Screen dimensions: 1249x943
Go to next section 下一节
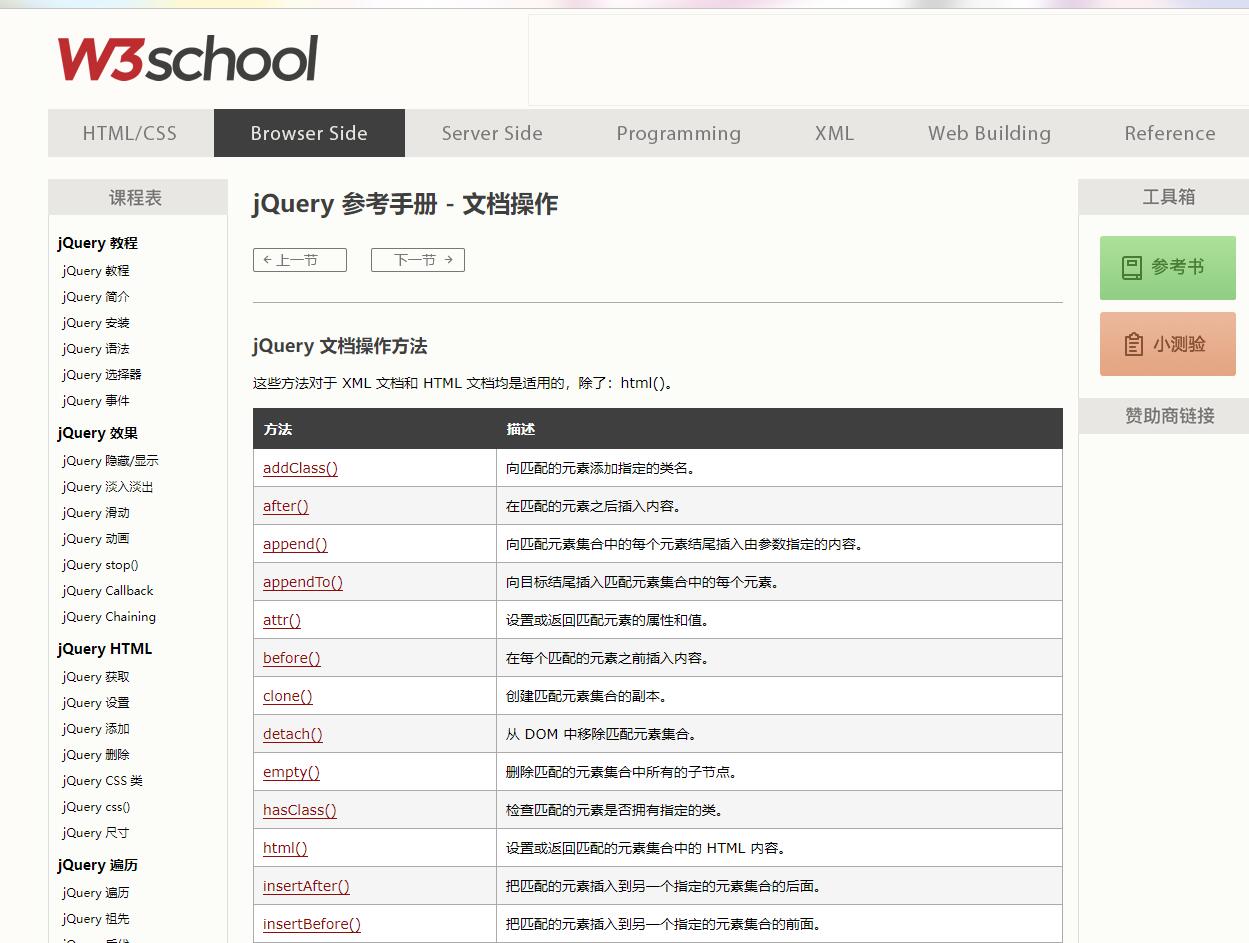tap(417, 260)
